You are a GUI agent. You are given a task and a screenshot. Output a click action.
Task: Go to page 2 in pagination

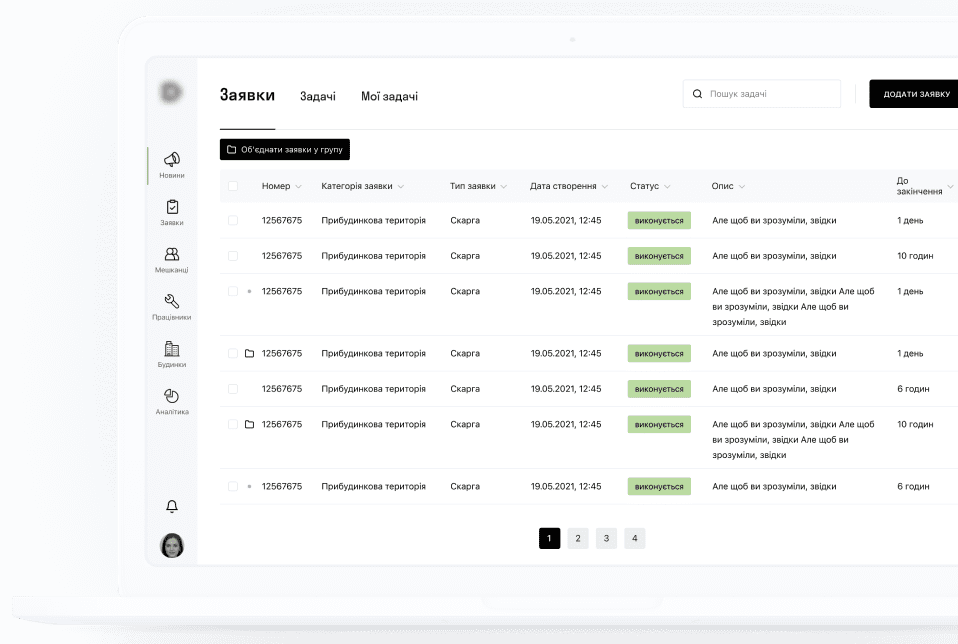coord(578,538)
